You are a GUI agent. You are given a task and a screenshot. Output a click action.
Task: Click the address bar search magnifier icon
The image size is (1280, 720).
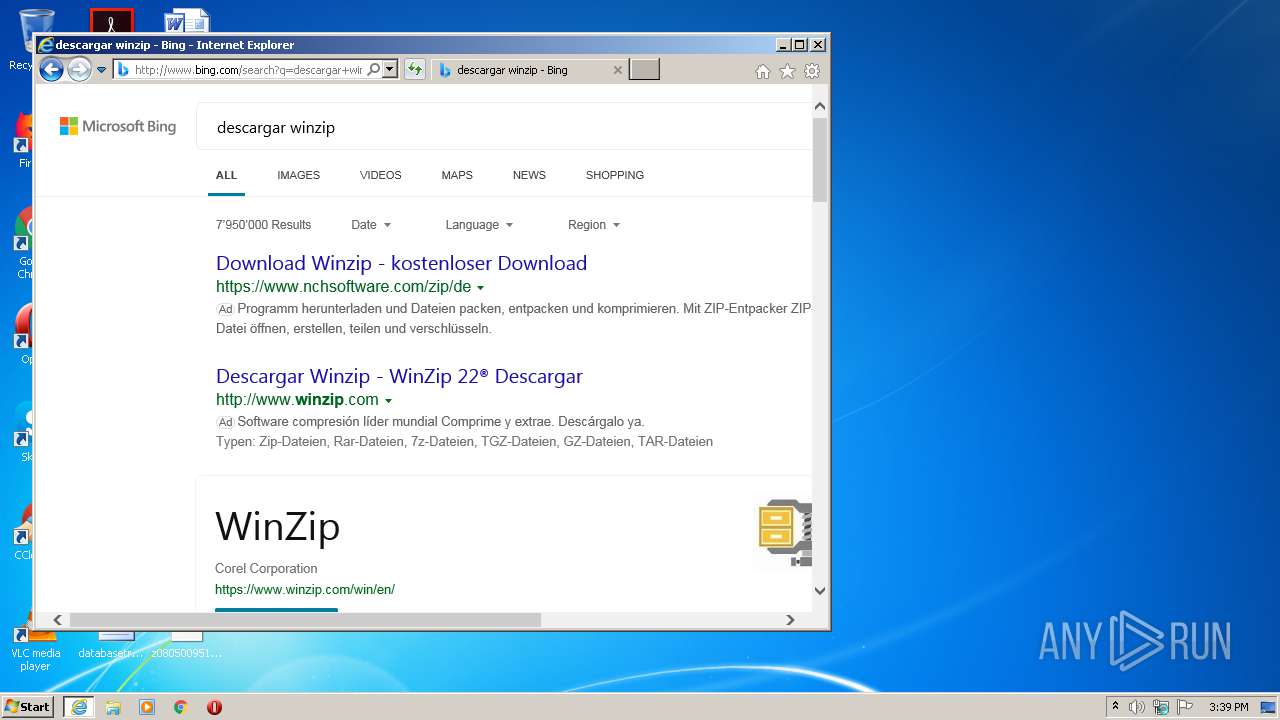click(x=373, y=70)
